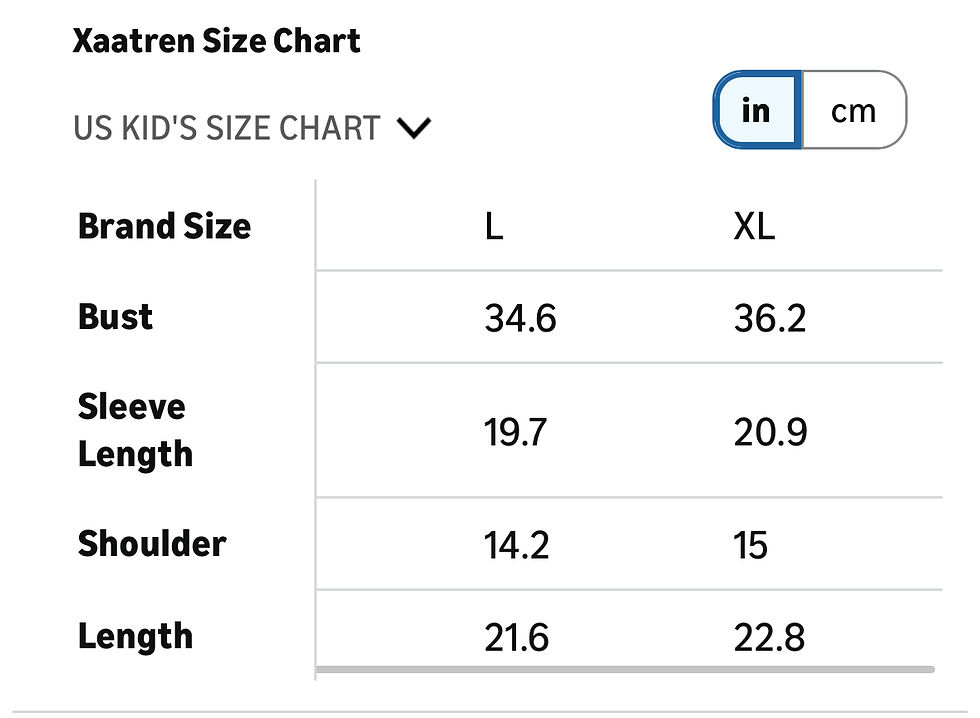Select length value 22.8 for XL

click(x=769, y=636)
